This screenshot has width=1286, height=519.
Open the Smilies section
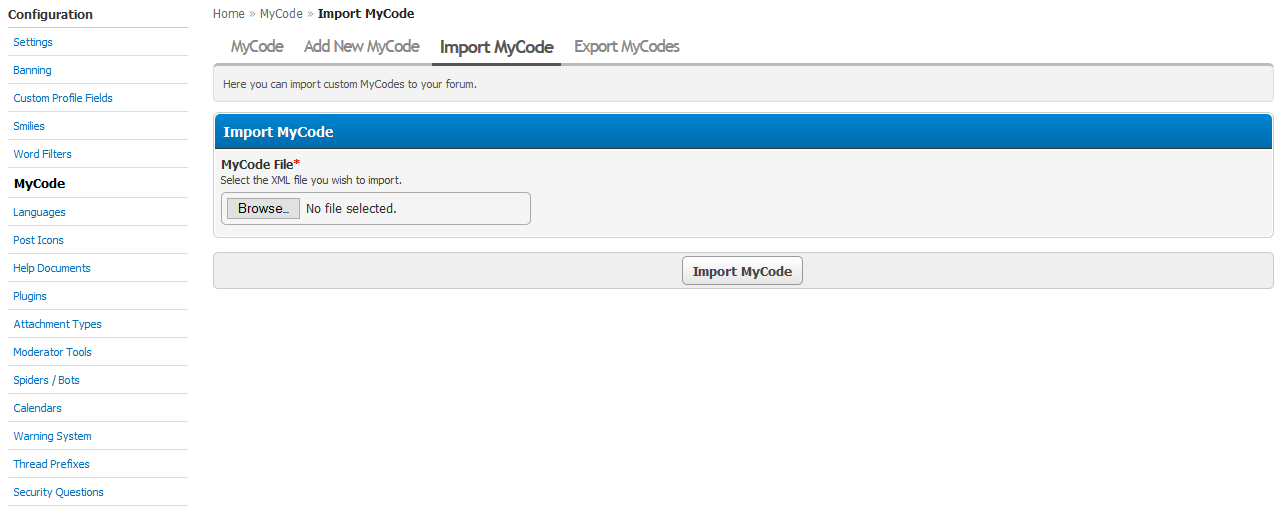29,126
